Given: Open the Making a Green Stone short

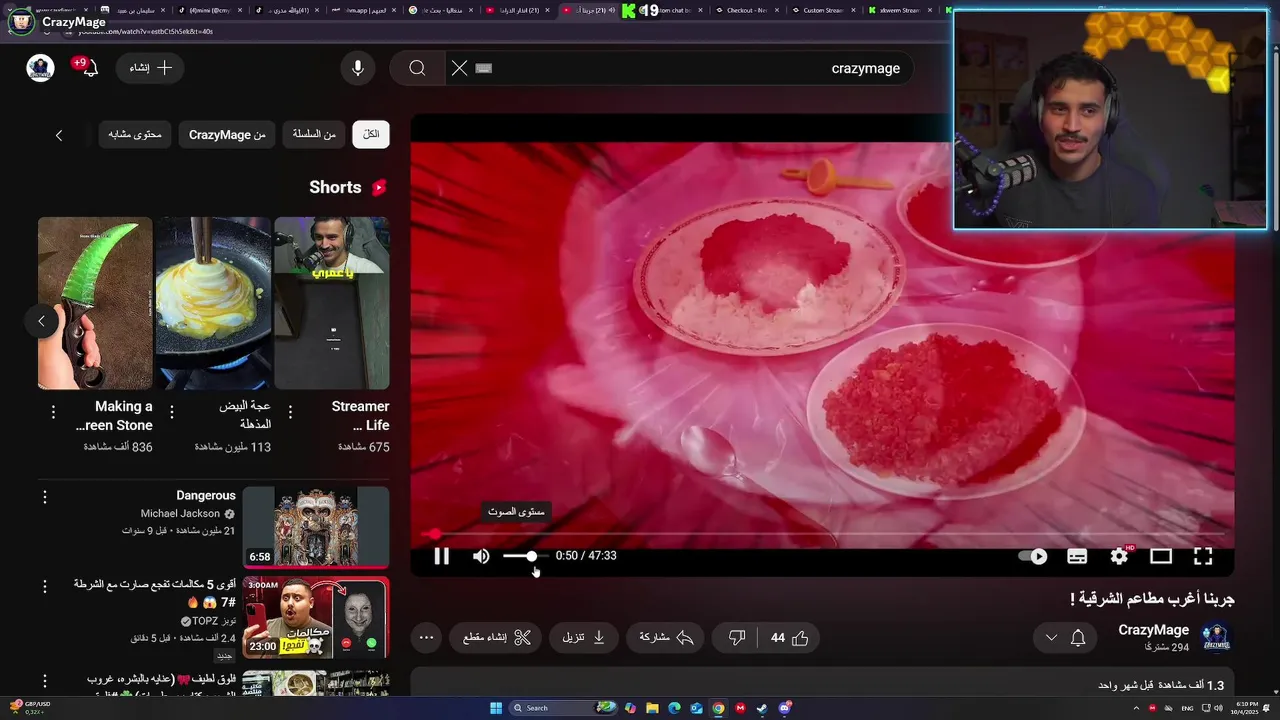Looking at the screenshot, I should pos(95,303).
